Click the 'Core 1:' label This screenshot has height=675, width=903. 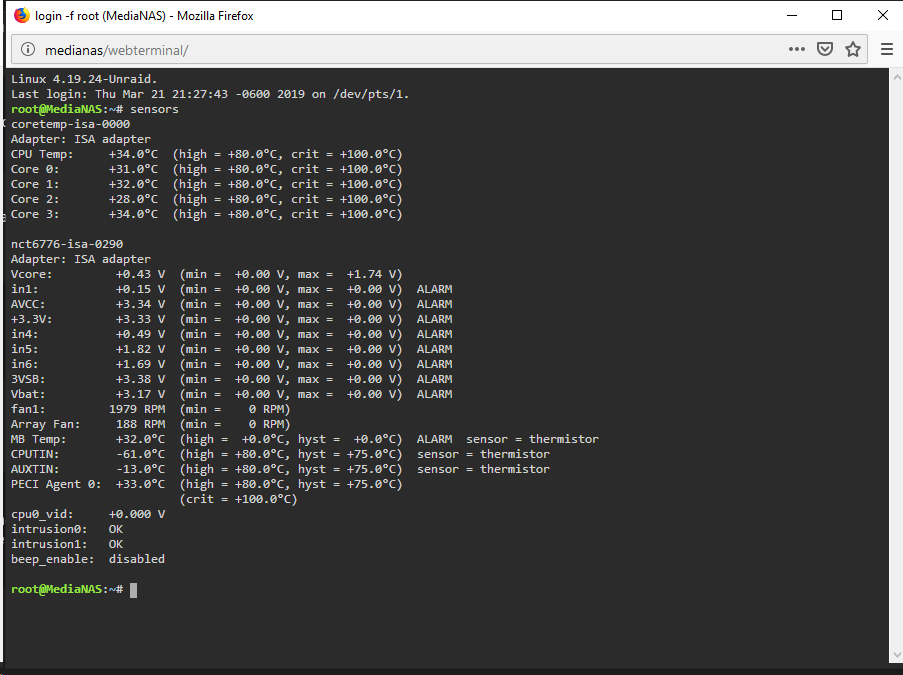pos(35,184)
